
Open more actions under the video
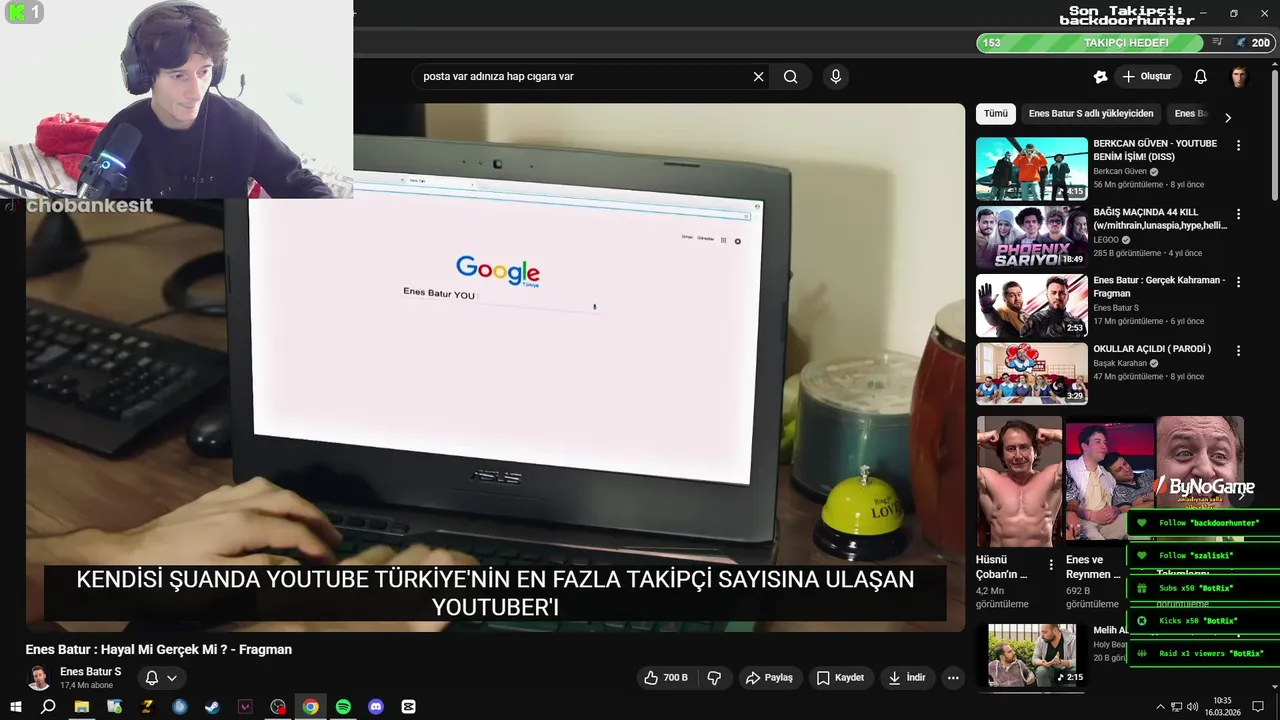pos(953,678)
